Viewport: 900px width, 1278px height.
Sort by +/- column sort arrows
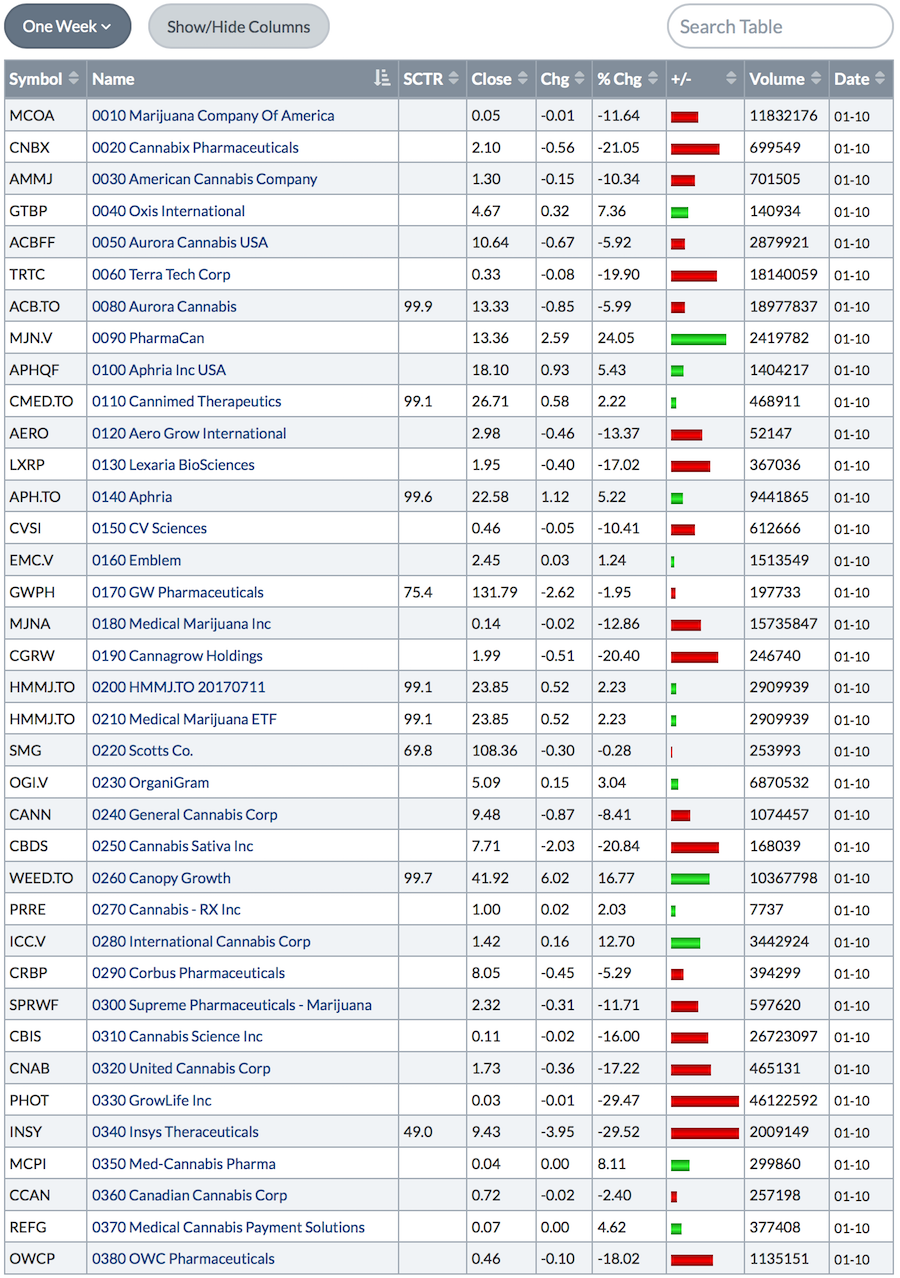pos(731,79)
